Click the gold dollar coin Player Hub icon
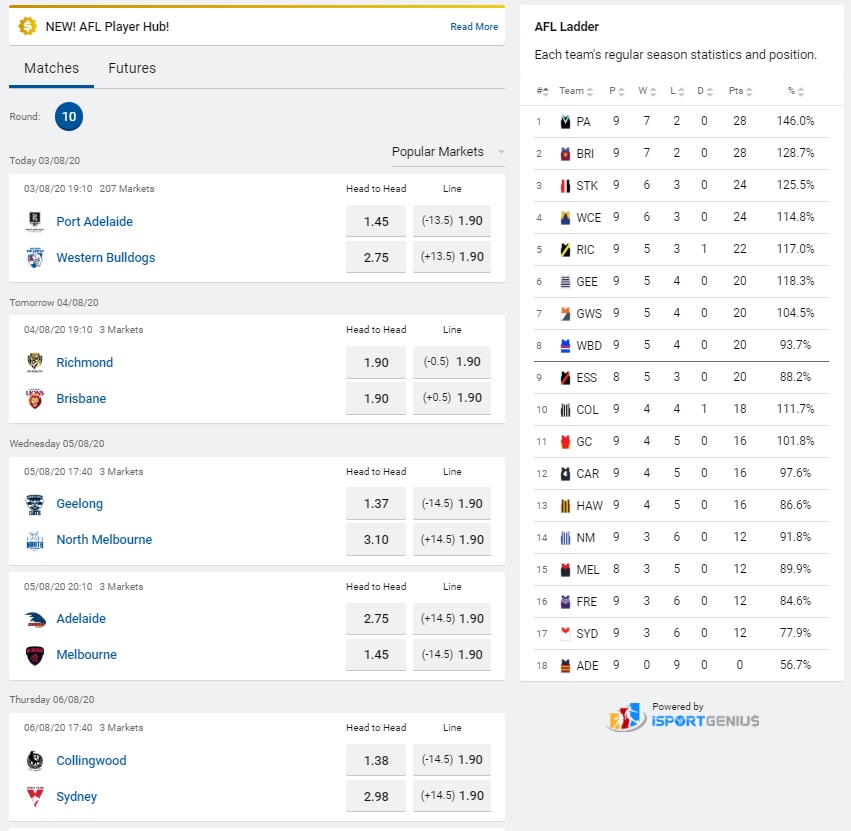 [28, 26]
